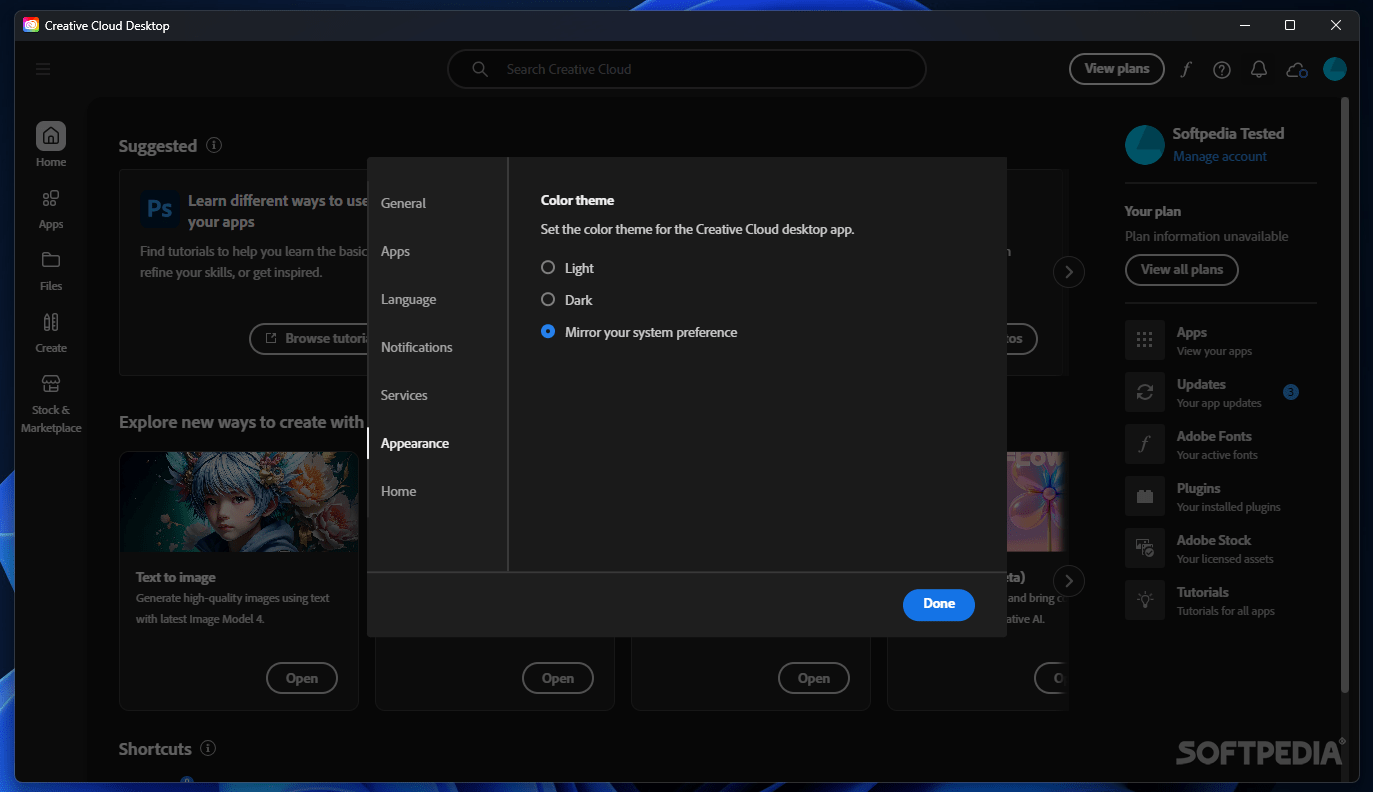The width and height of the screenshot is (1373, 792).
Task: Click the Tutorials lightbulb icon
Action: [x=1145, y=600]
